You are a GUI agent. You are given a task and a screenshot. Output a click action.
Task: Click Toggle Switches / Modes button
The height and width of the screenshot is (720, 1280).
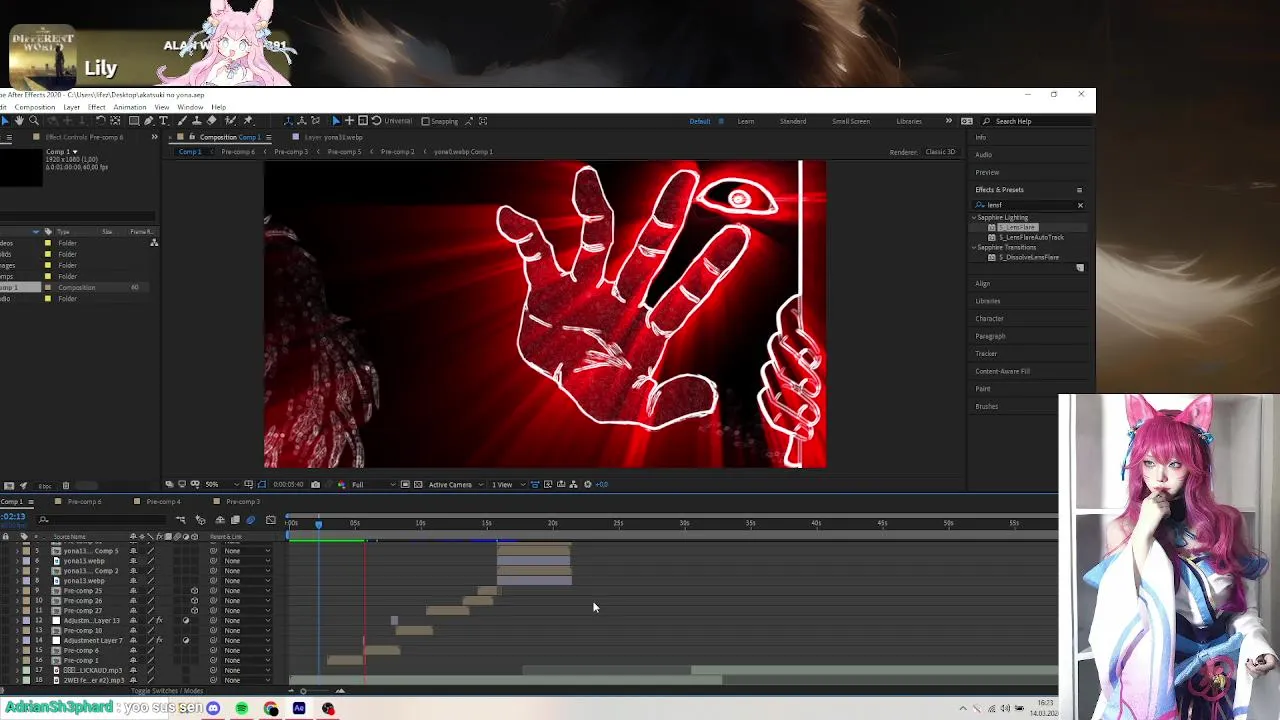[x=166, y=690]
